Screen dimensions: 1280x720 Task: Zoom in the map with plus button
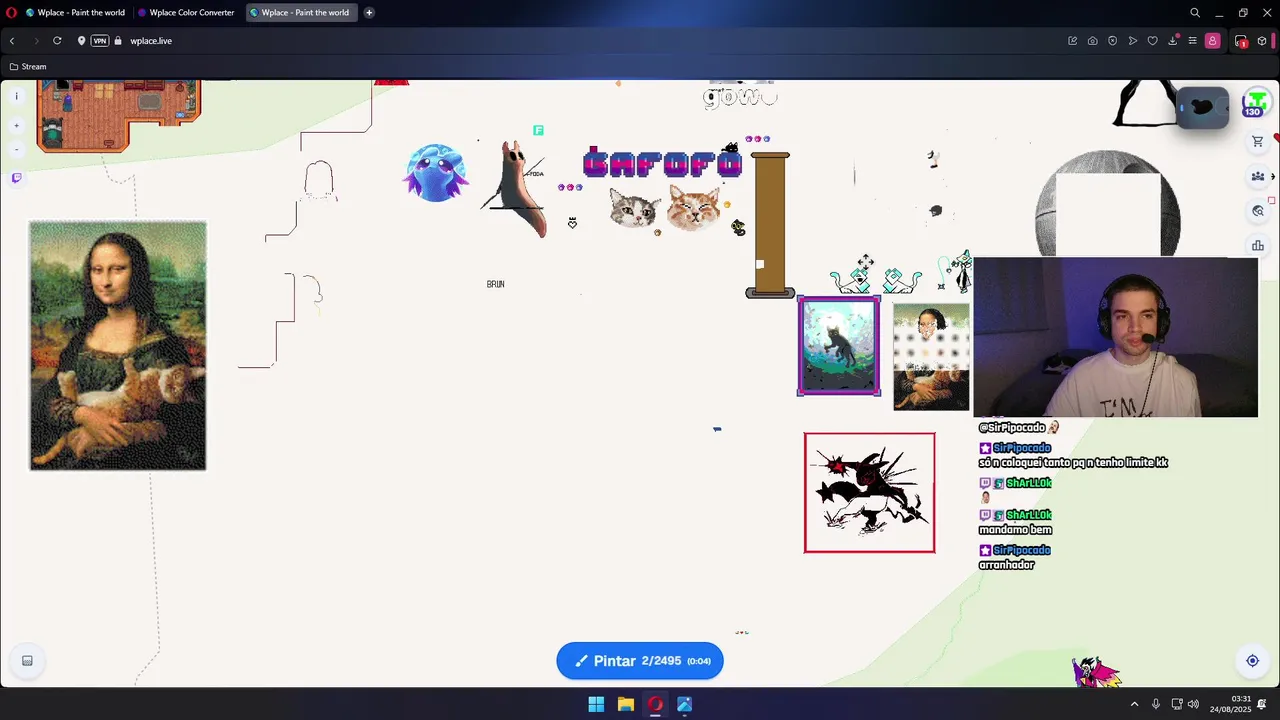click(16, 126)
